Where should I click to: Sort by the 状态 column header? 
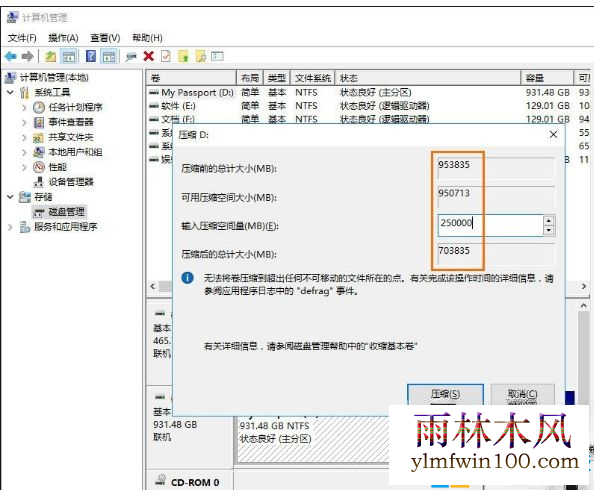click(428, 78)
